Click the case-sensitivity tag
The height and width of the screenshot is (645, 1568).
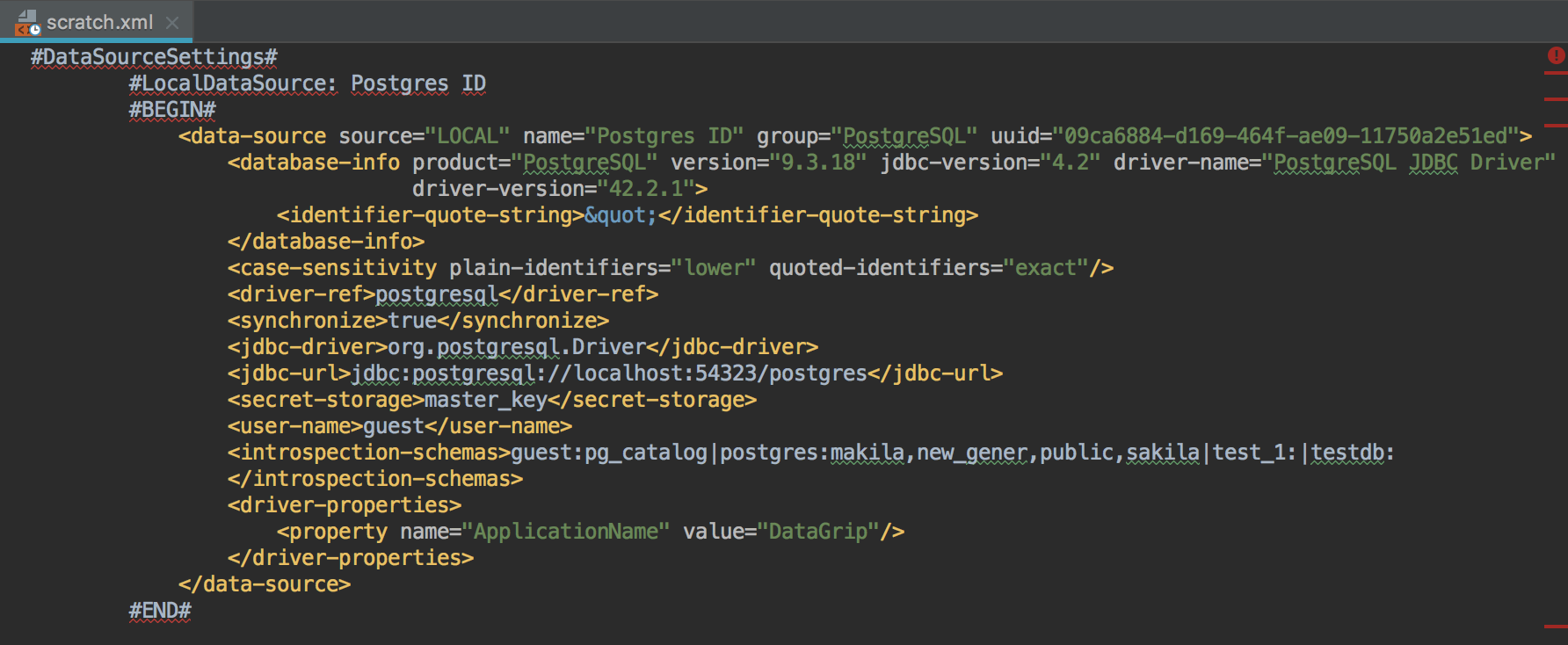coord(332,268)
